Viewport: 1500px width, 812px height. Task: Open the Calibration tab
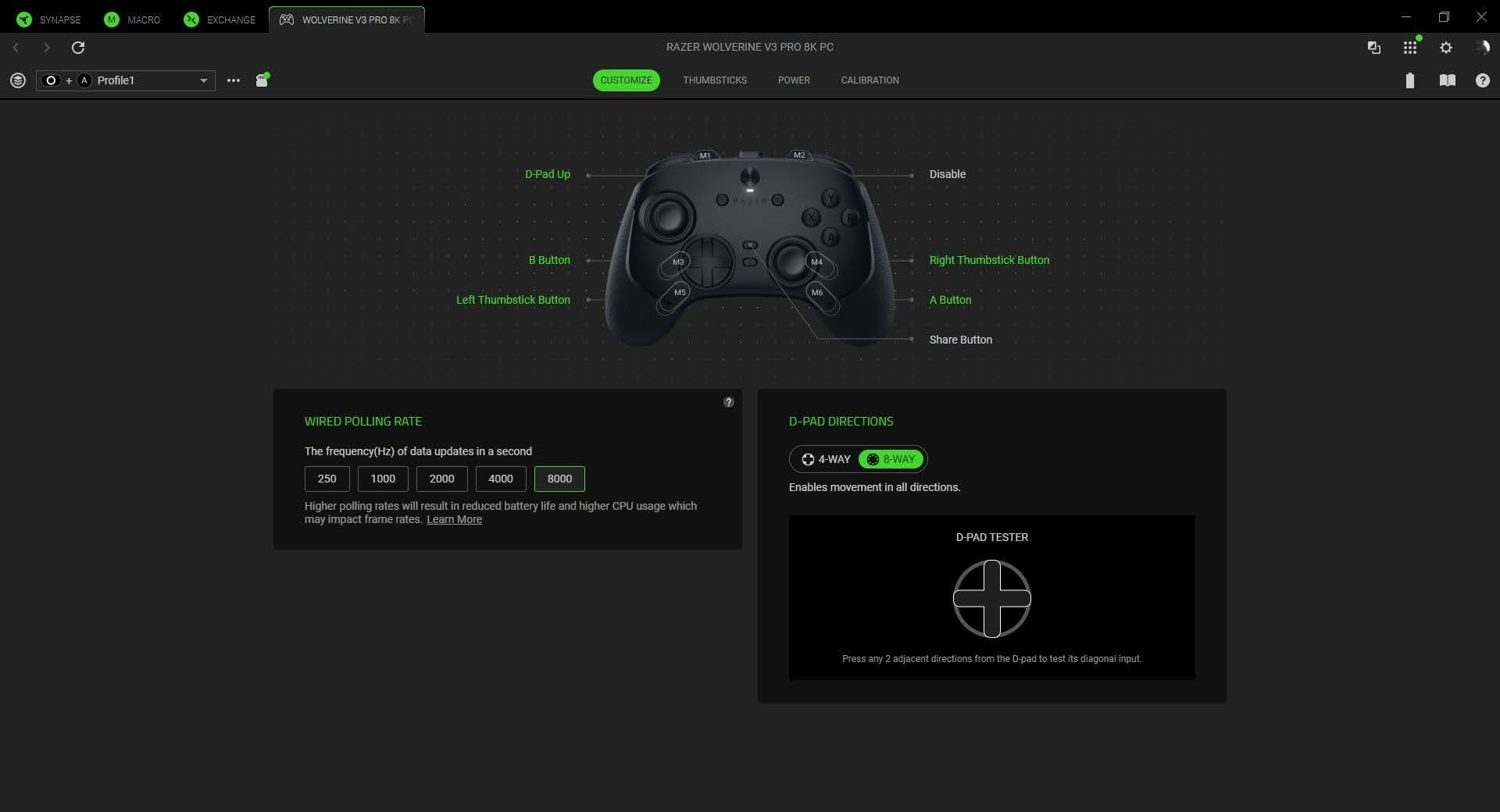(870, 80)
